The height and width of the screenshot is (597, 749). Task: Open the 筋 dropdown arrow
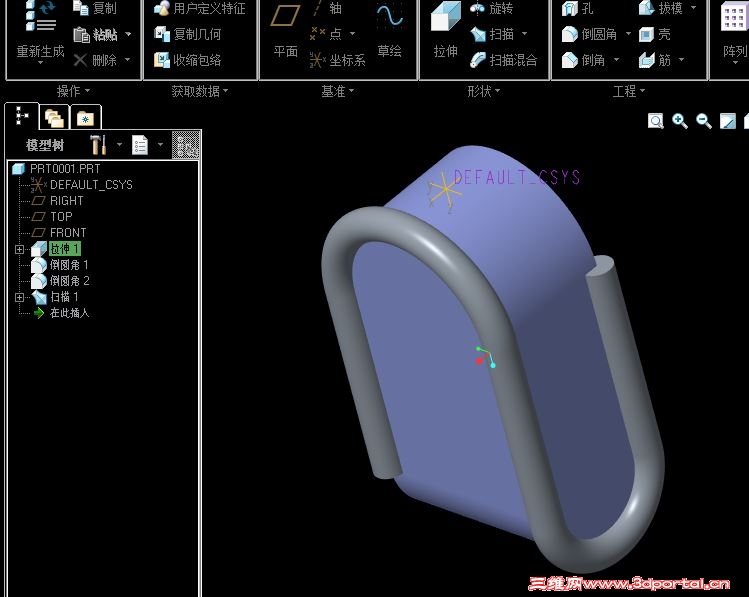tap(681, 59)
